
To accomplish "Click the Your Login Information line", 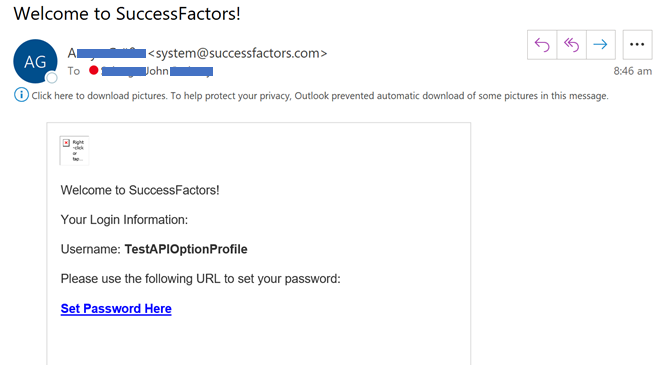I will [x=124, y=220].
